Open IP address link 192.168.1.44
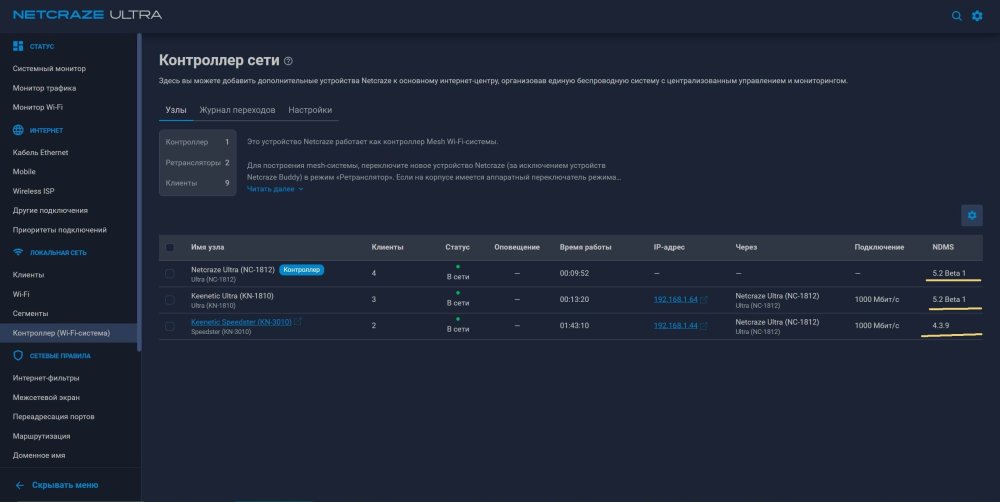Screen dimensions: 1000x502 coord(675,325)
